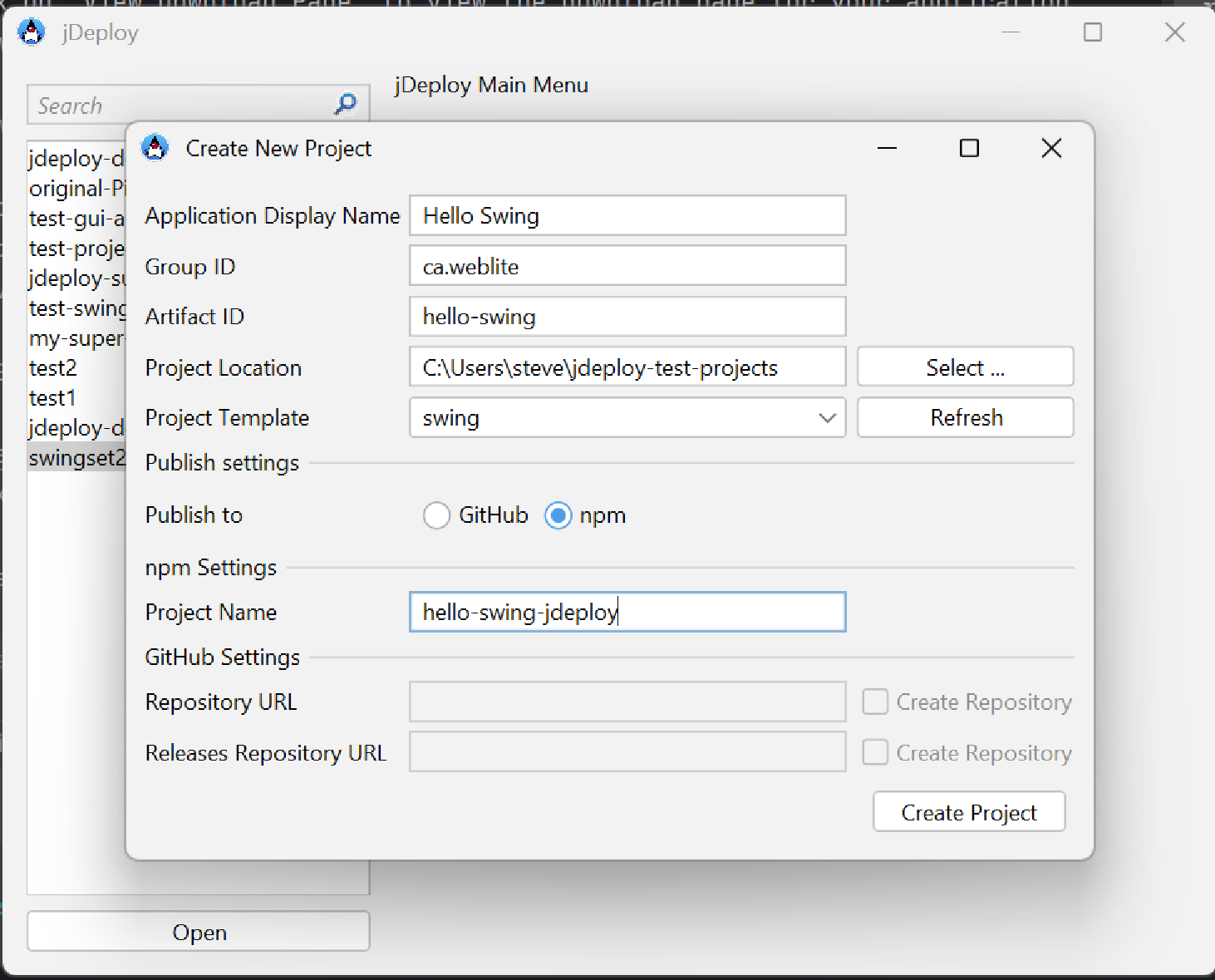Viewport: 1215px width, 980px height.
Task: Click the duke icon on Create New Project dialog
Action: [x=155, y=148]
